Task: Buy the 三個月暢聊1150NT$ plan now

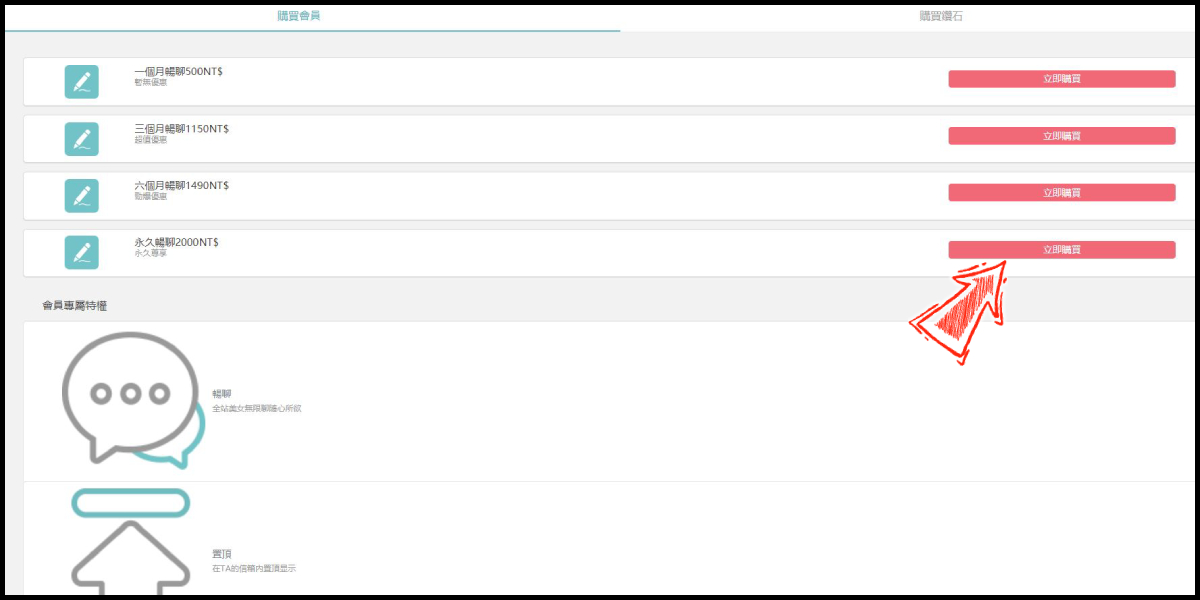Action: pos(1061,136)
